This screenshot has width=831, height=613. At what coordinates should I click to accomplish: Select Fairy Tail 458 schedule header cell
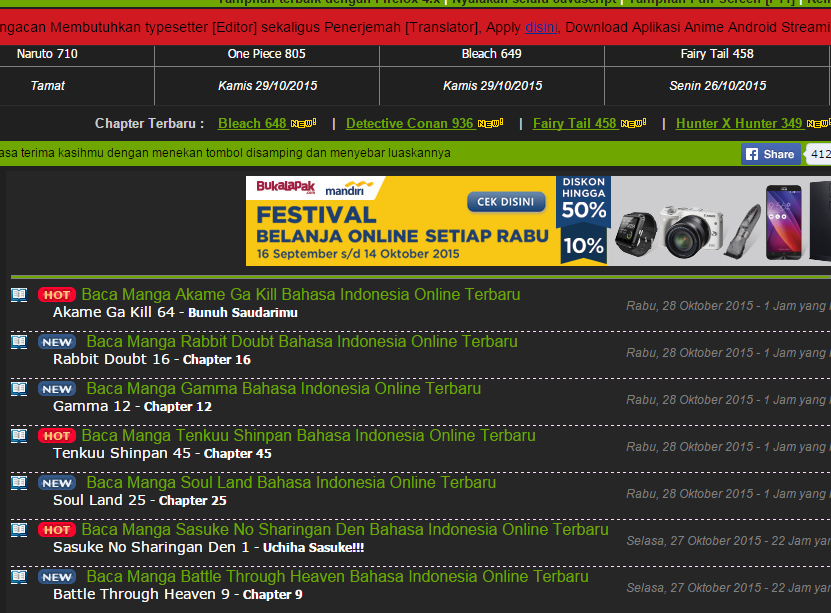coord(717,54)
